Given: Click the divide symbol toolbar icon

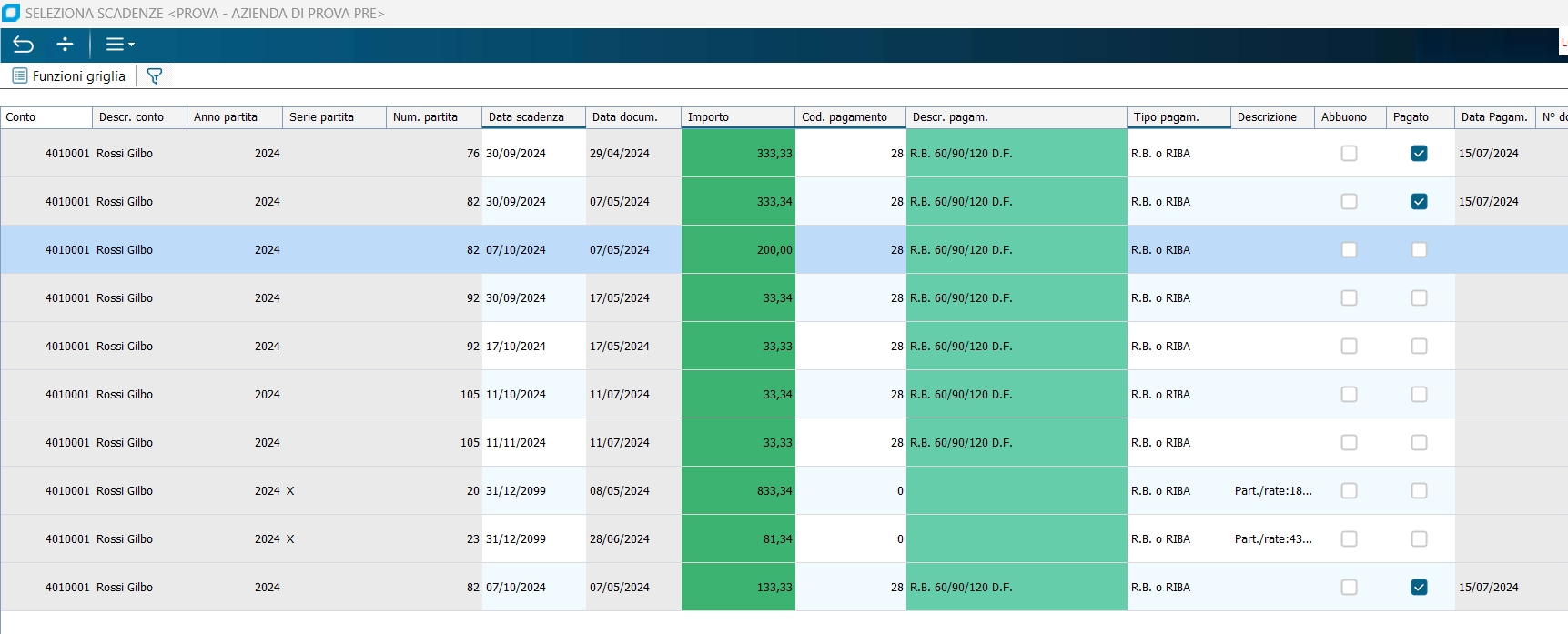Looking at the screenshot, I should click(65, 45).
